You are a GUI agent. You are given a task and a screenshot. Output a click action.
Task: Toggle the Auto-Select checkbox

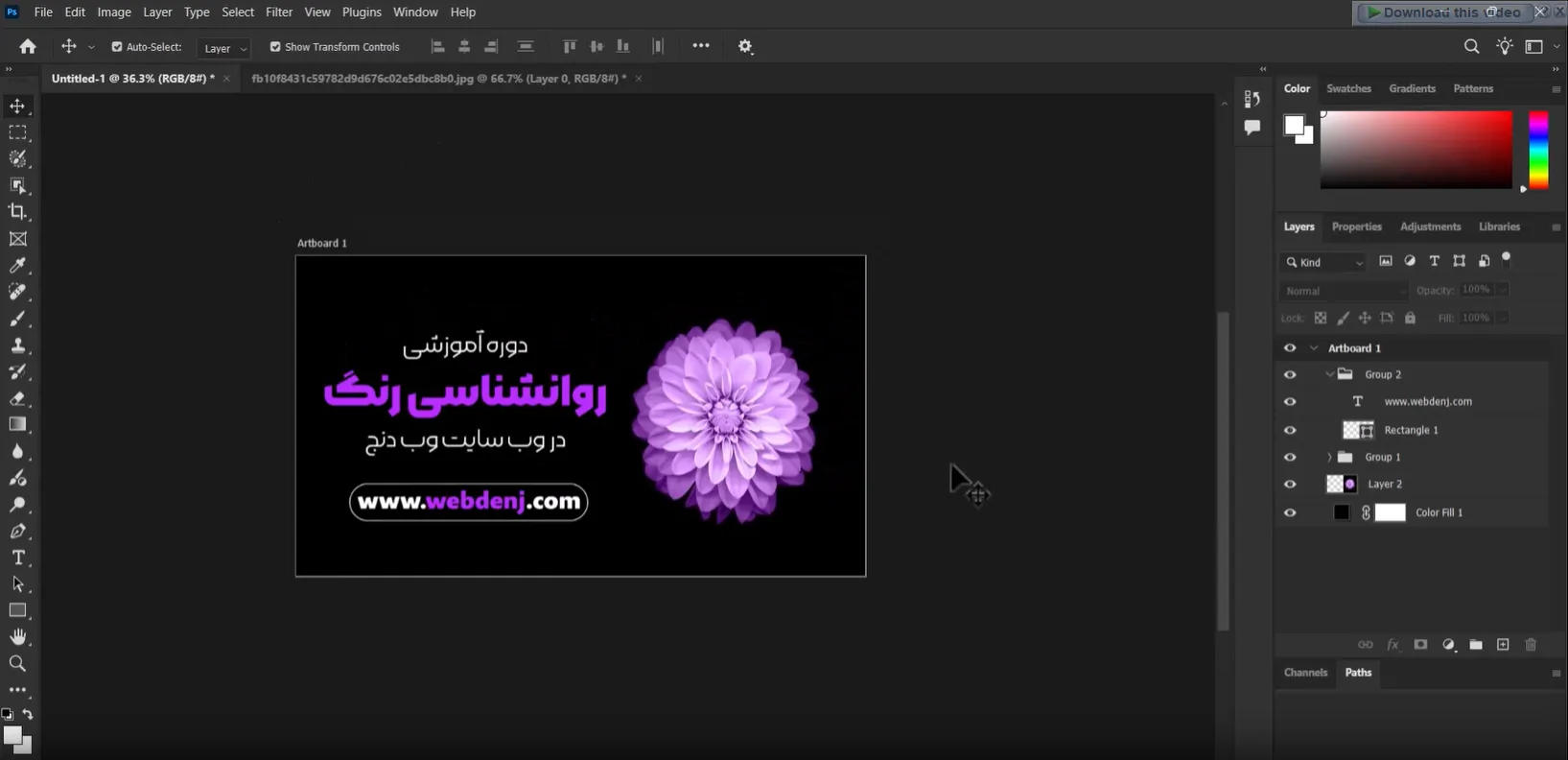point(117,46)
